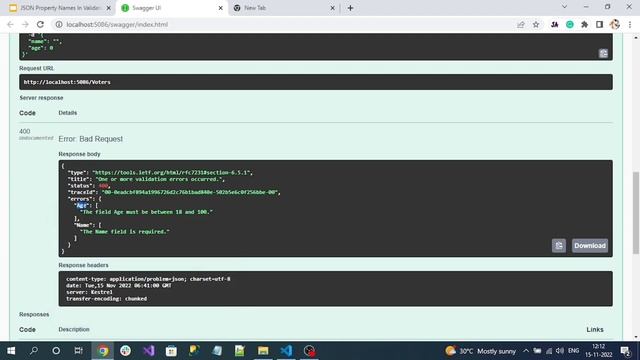This screenshot has width=640, height=360.
Task: Go back to previous page
Action: 10,24
